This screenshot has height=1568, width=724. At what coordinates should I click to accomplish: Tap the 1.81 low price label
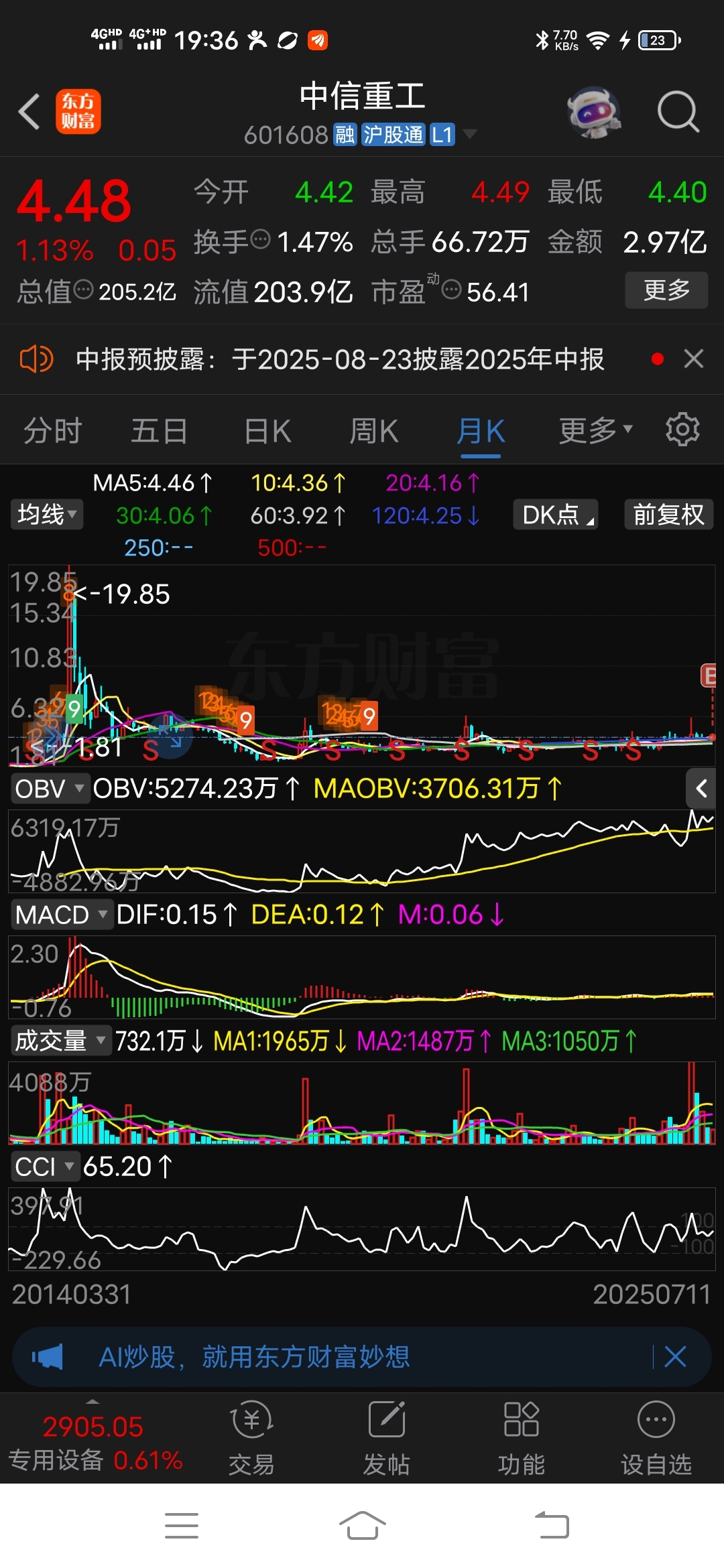pos(76,746)
